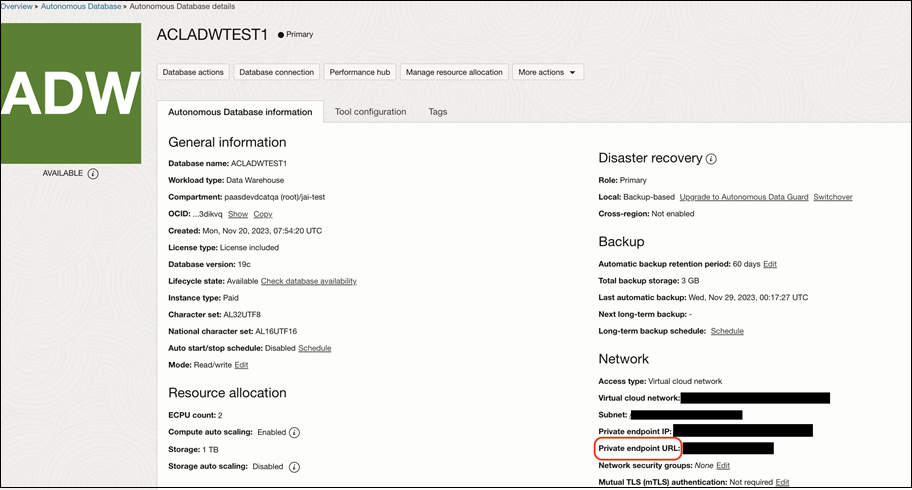Screen dimensions: 912x490
Task: Switch to Tool configuration tab
Action: [x=370, y=112]
